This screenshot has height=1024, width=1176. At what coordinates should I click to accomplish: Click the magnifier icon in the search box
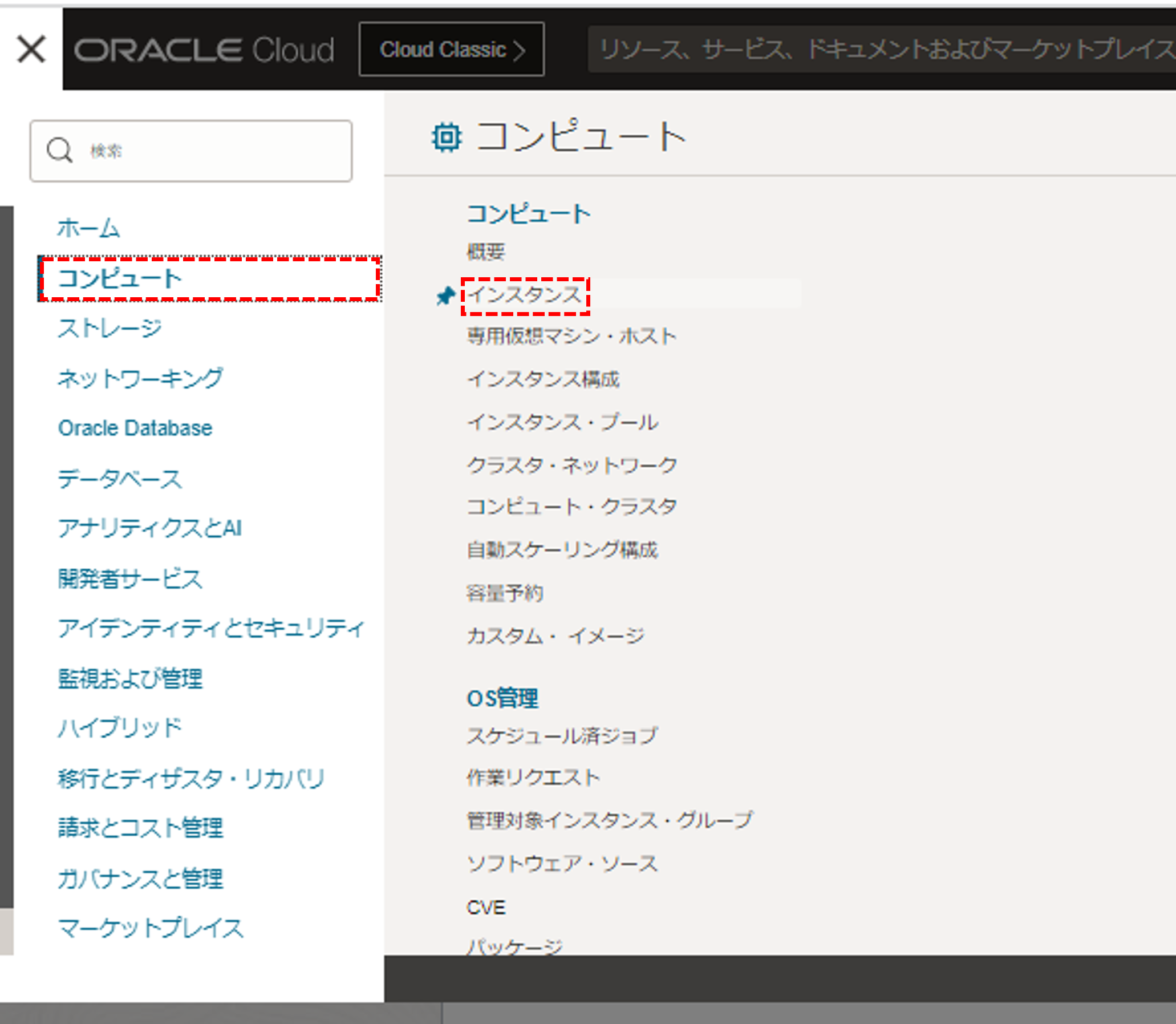pyautogui.click(x=59, y=150)
